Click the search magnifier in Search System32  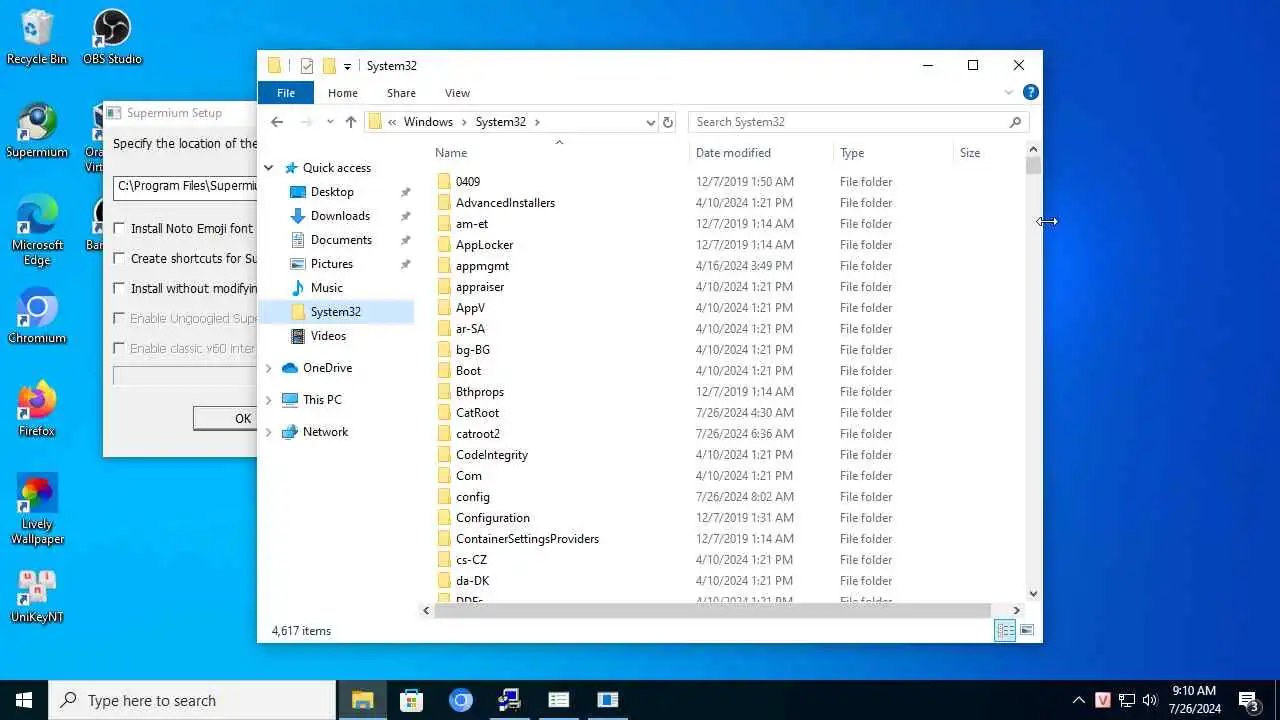point(1015,122)
